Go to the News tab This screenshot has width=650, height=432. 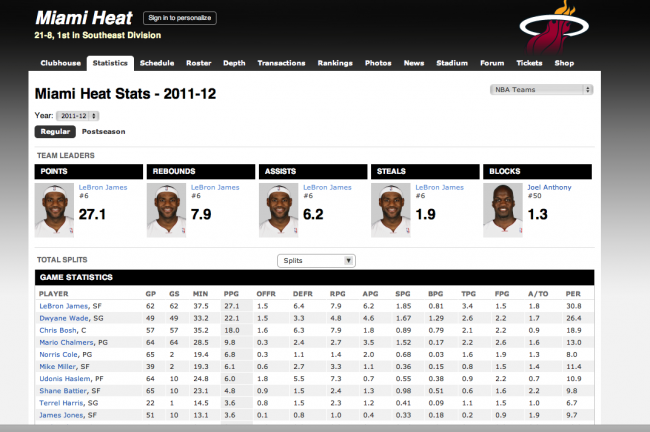click(x=414, y=63)
